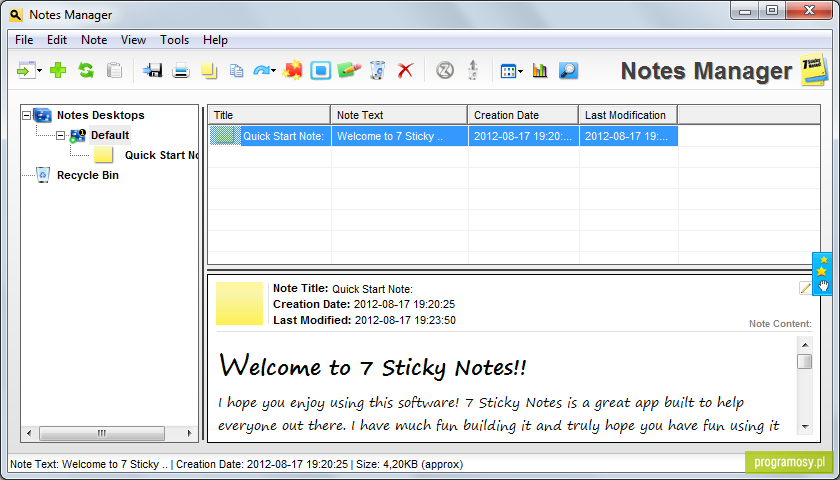The height and width of the screenshot is (480, 840).
Task: Open the Help menu
Action: pos(215,40)
